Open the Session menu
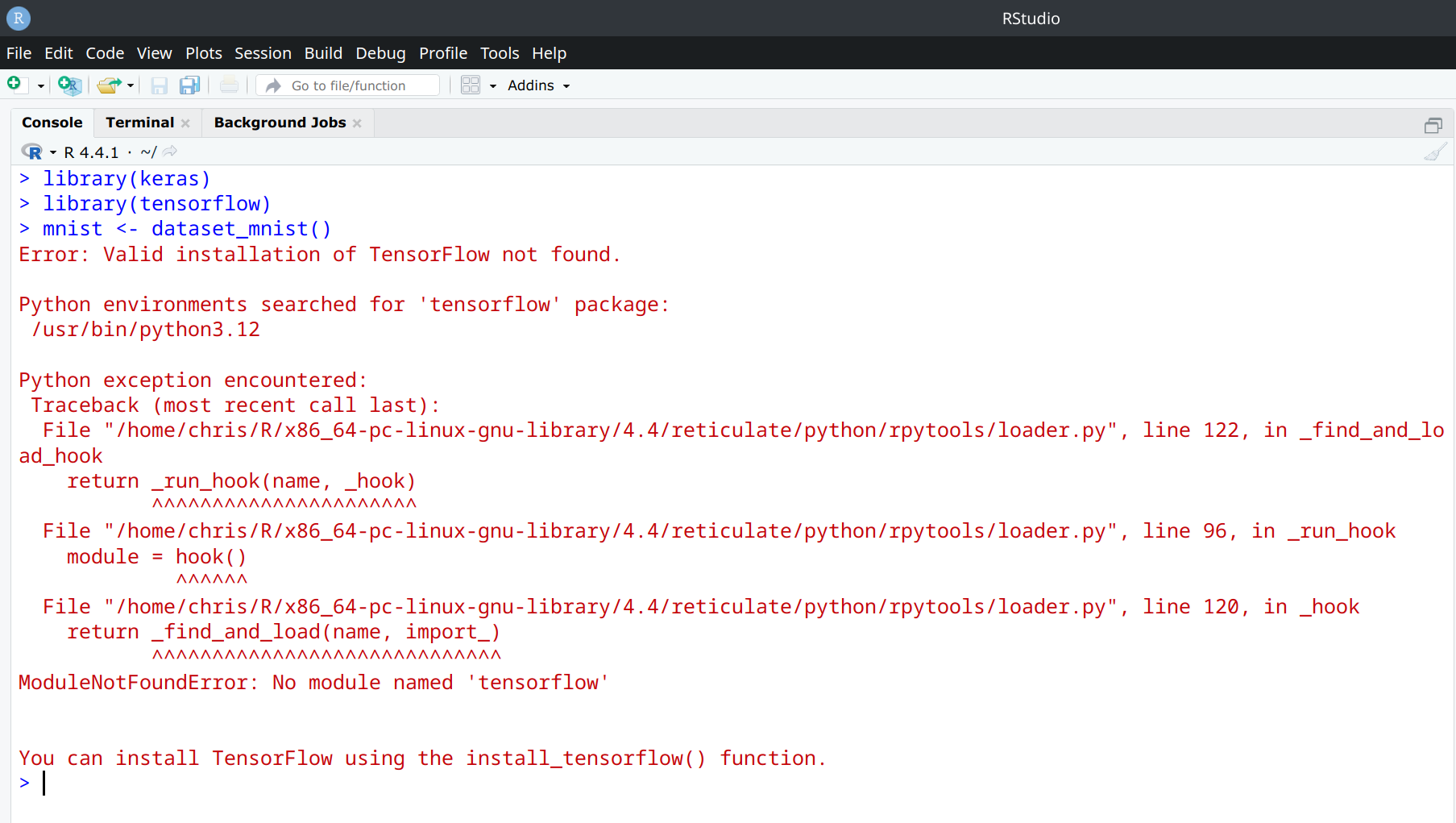Screen dimensions: 1456x823 pyautogui.click(x=263, y=53)
